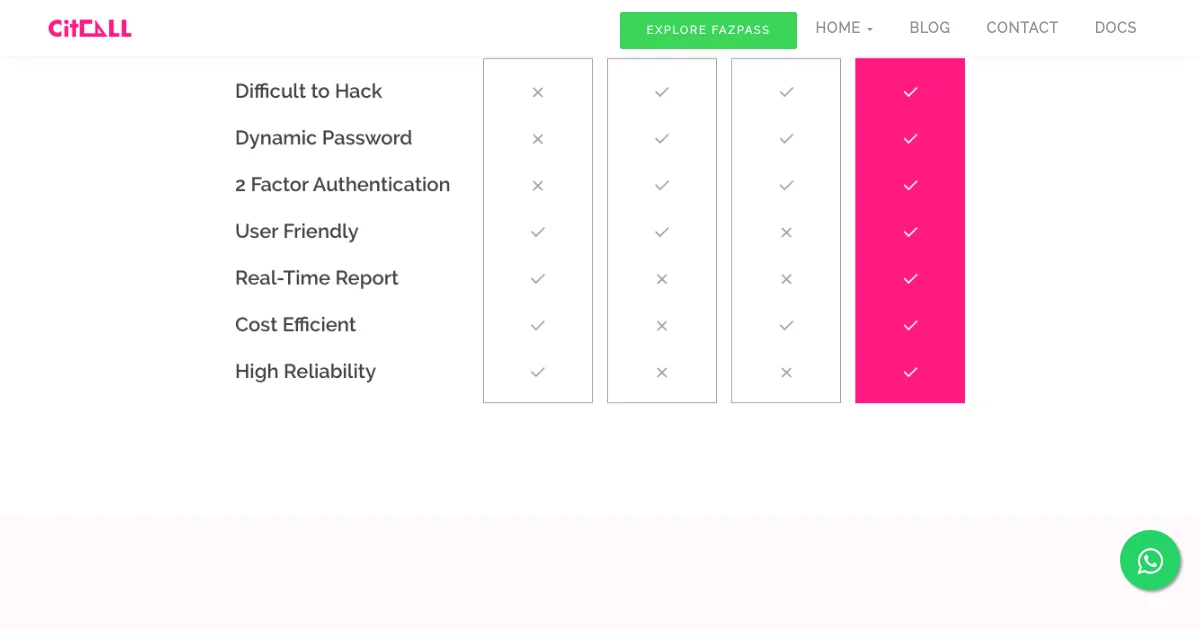Click the cross for High Reliability, third column
Screen dimensions: 1200x630
[x=786, y=372]
